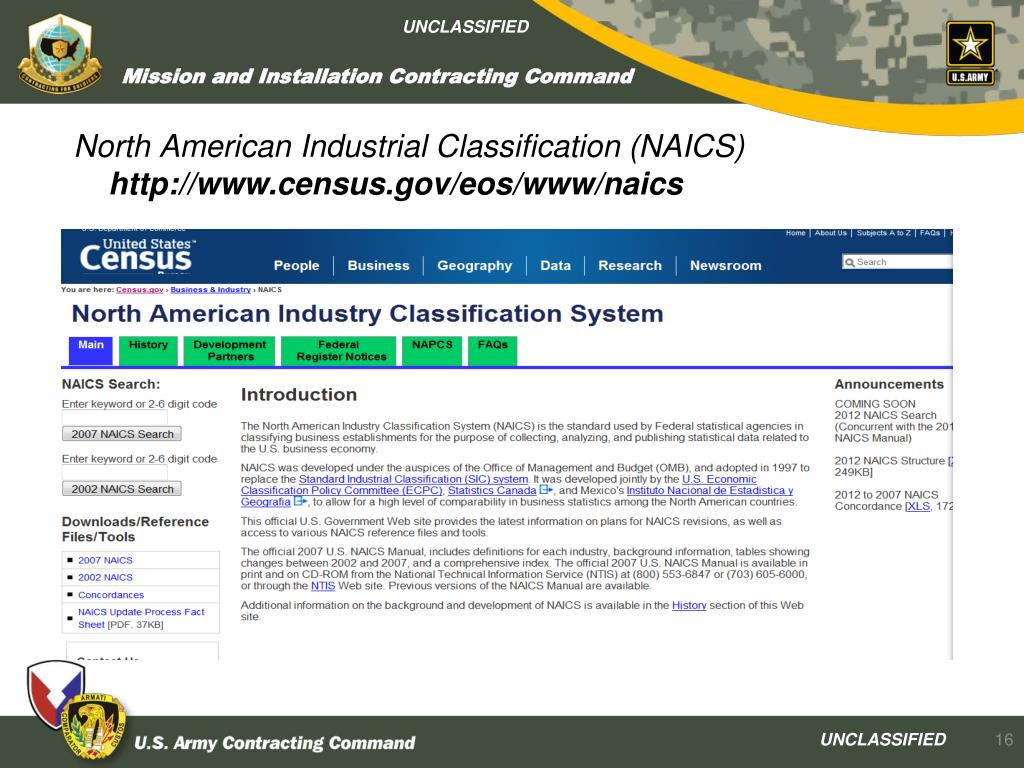Image resolution: width=1024 pixels, height=768 pixels.
Task: Open the History section link in text
Action: pyautogui.click(x=689, y=605)
